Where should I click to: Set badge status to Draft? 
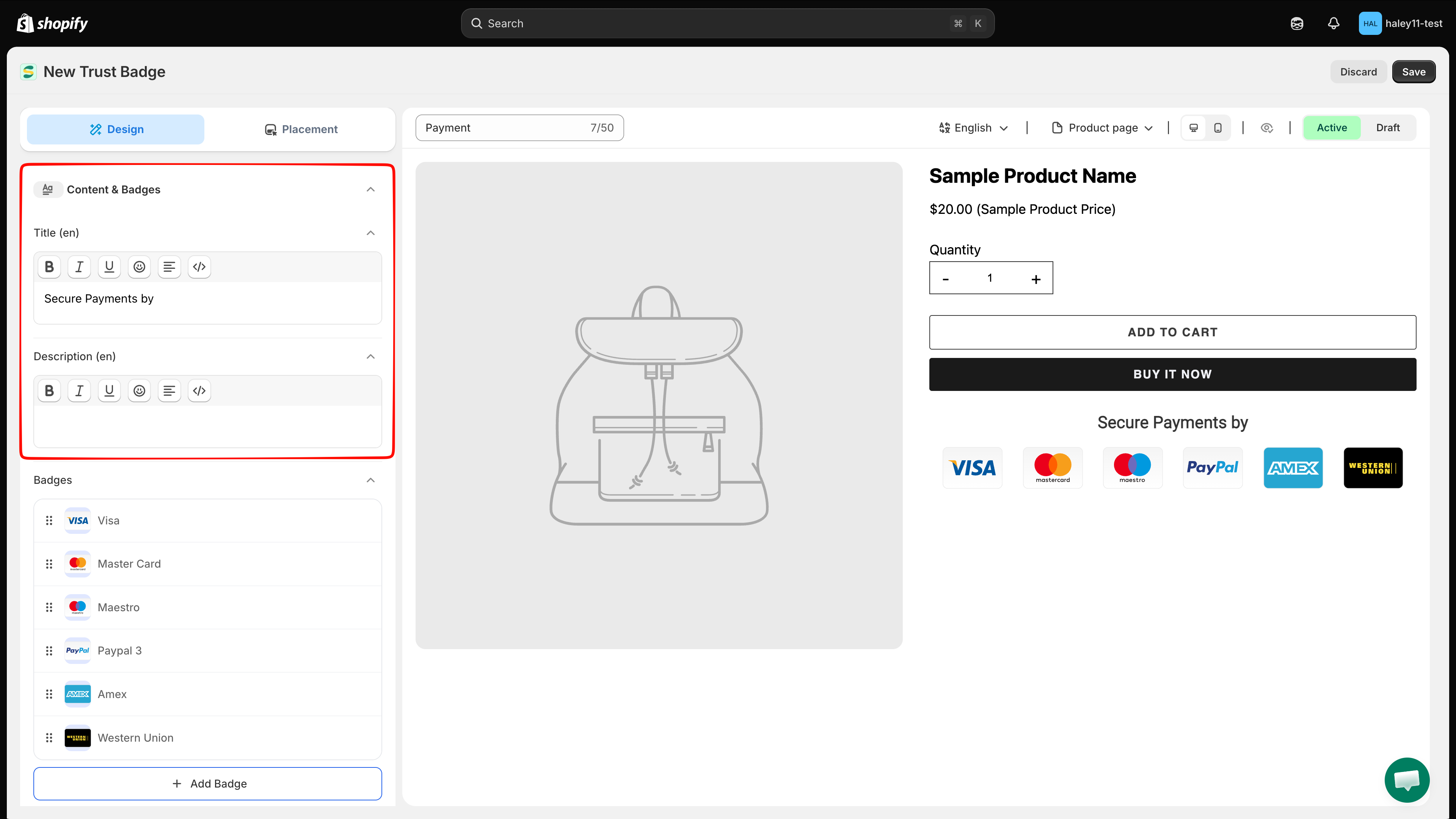(1388, 128)
